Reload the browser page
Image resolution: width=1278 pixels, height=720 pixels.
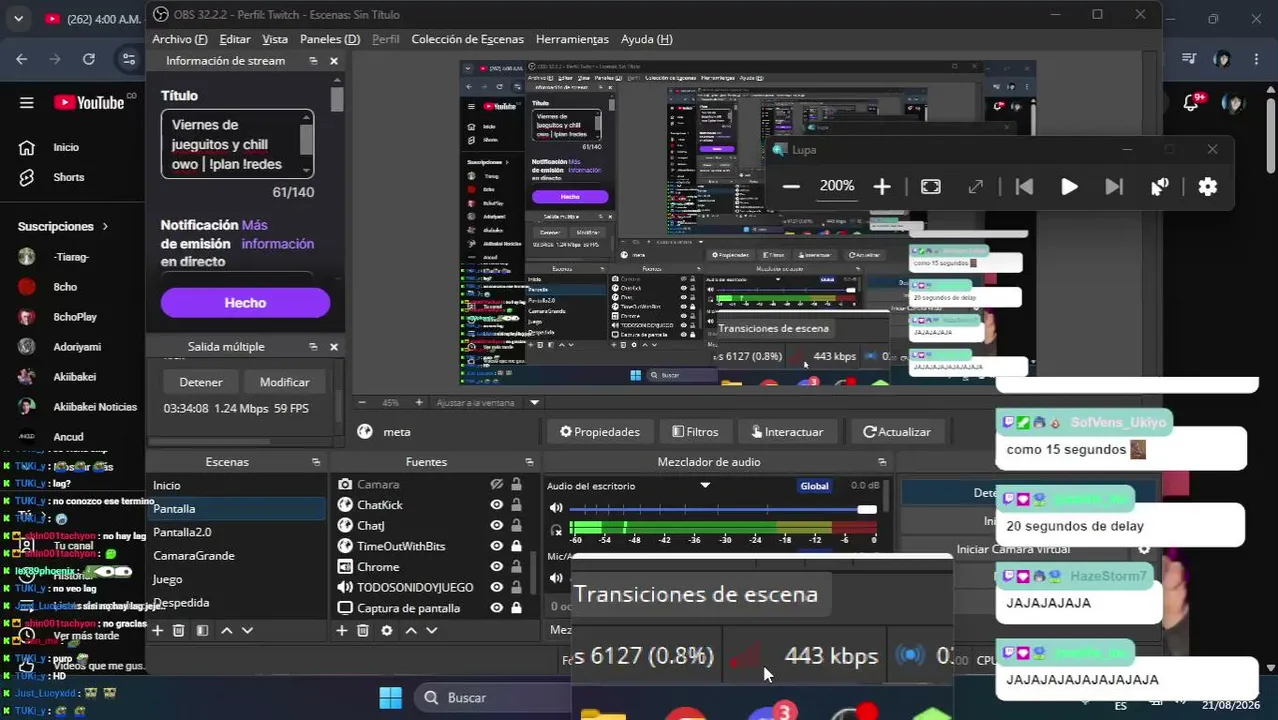coord(89,59)
